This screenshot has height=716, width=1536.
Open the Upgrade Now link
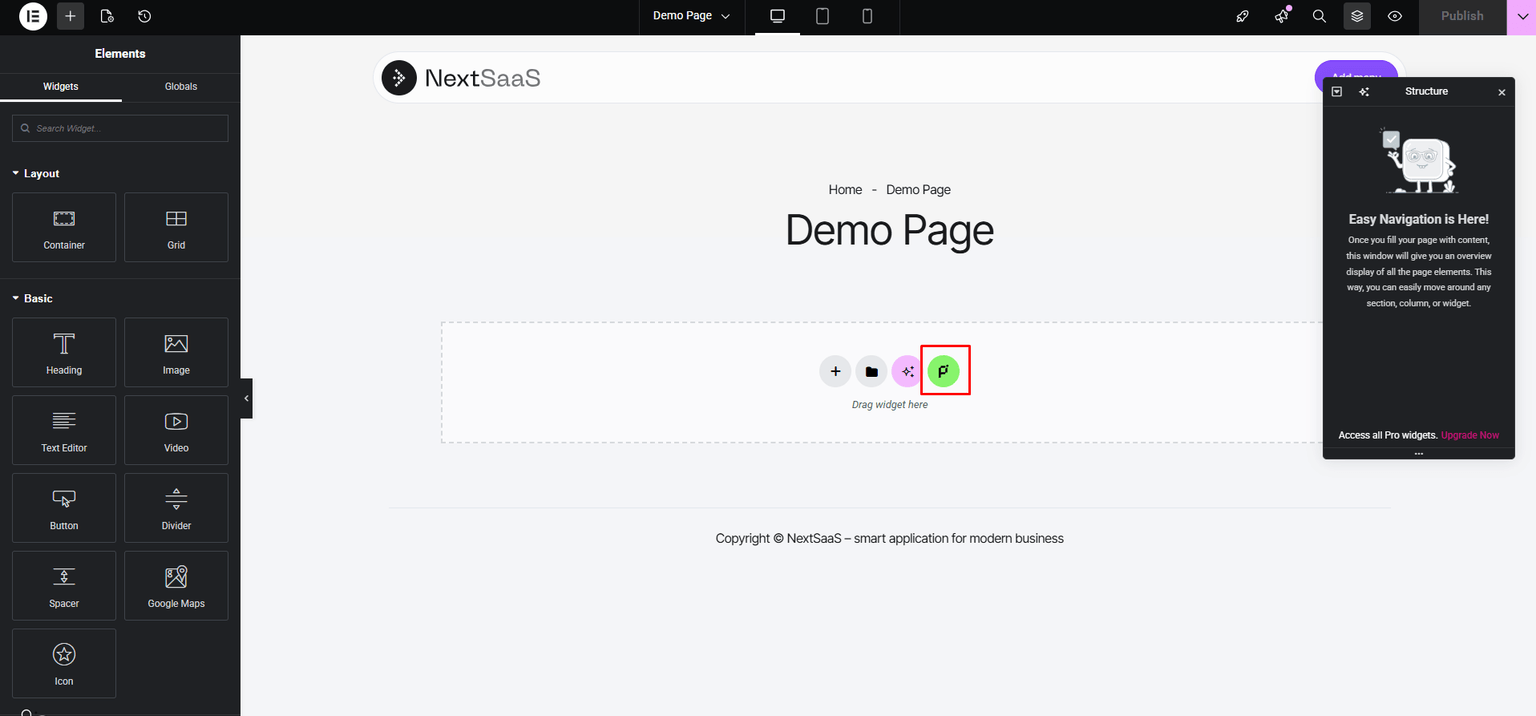pos(1470,435)
